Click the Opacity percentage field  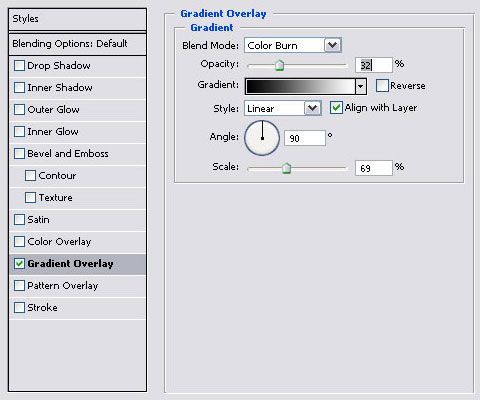(374, 65)
